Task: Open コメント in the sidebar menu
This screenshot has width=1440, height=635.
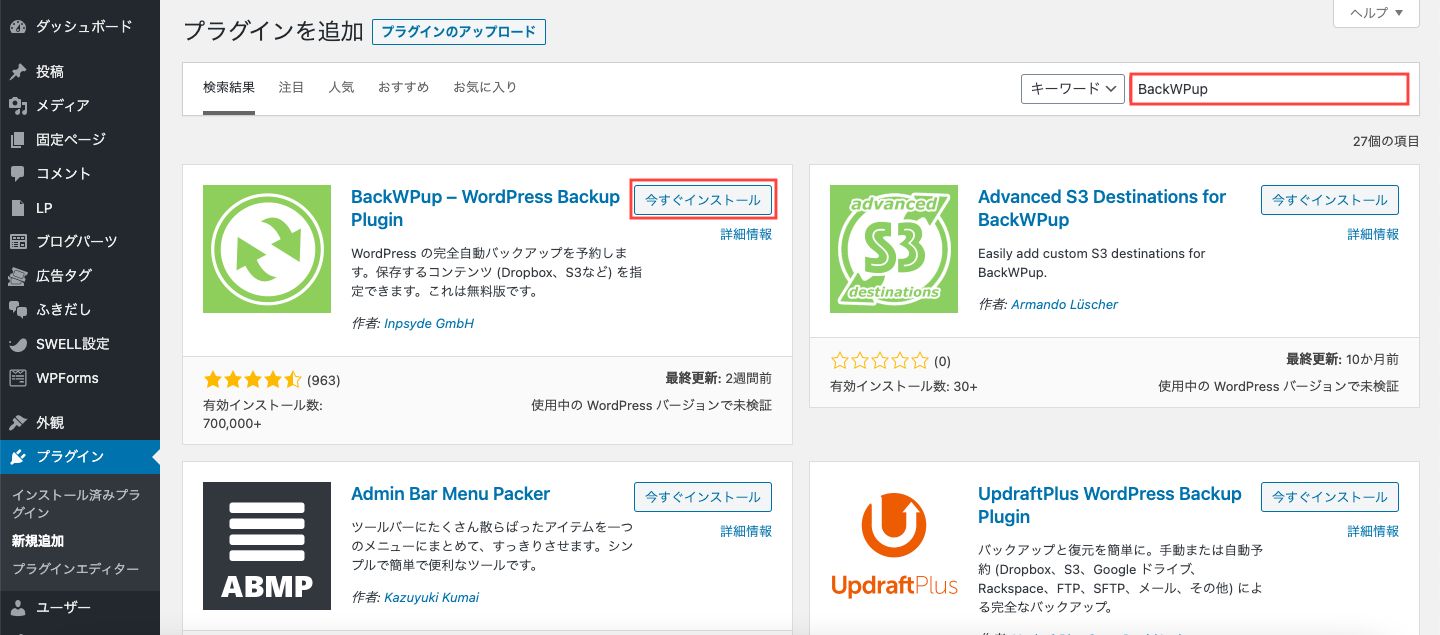Action: pyautogui.click(x=64, y=174)
